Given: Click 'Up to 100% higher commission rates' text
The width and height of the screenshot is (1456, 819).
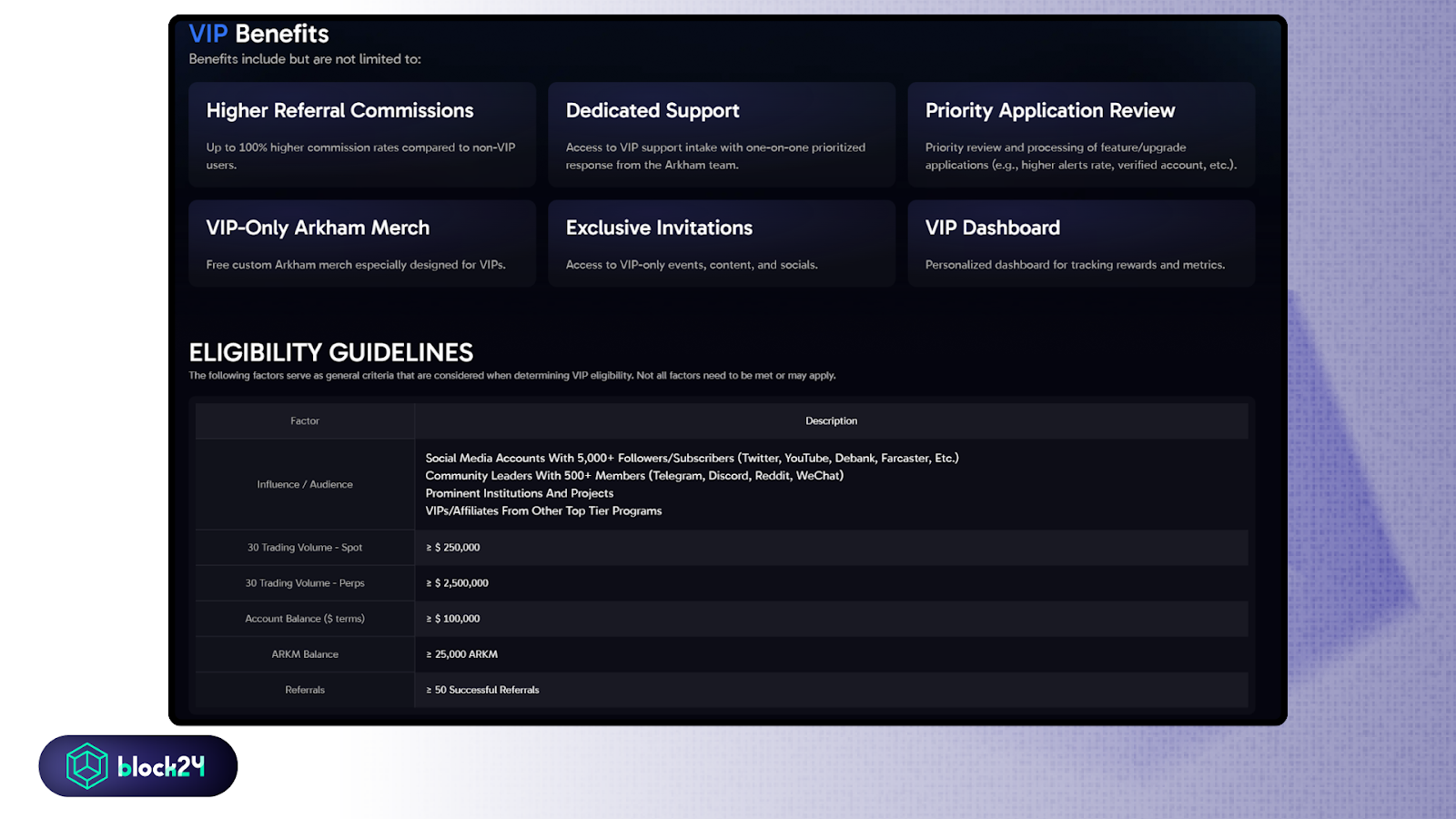Looking at the screenshot, I should [360, 156].
